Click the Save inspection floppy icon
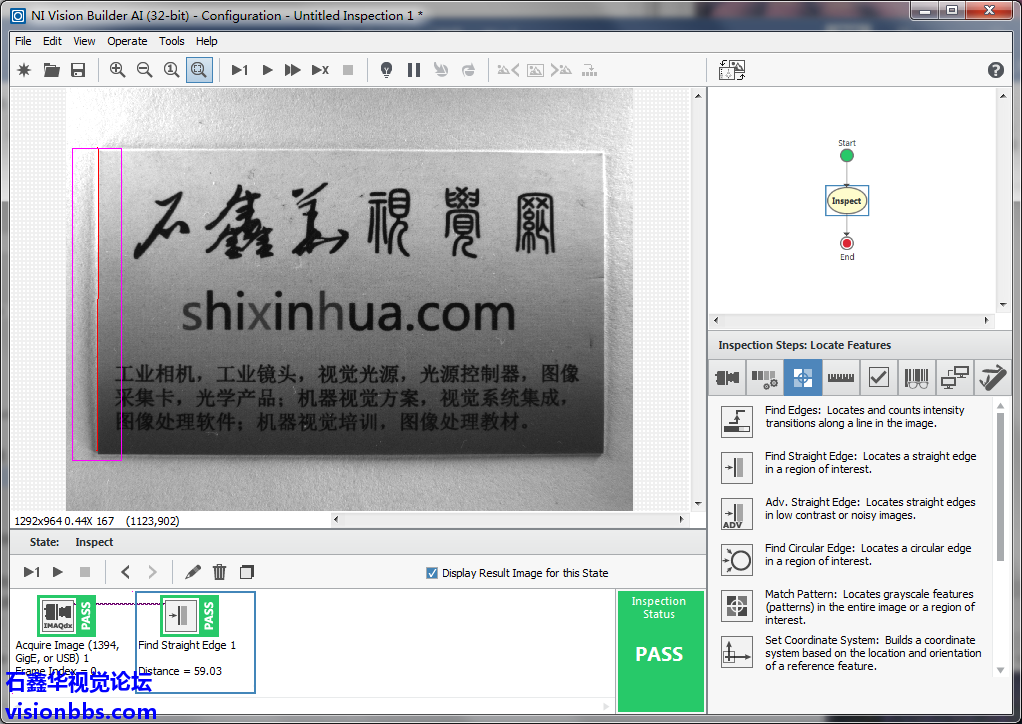The width and height of the screenshot is (1022, 724). (78, 70)
